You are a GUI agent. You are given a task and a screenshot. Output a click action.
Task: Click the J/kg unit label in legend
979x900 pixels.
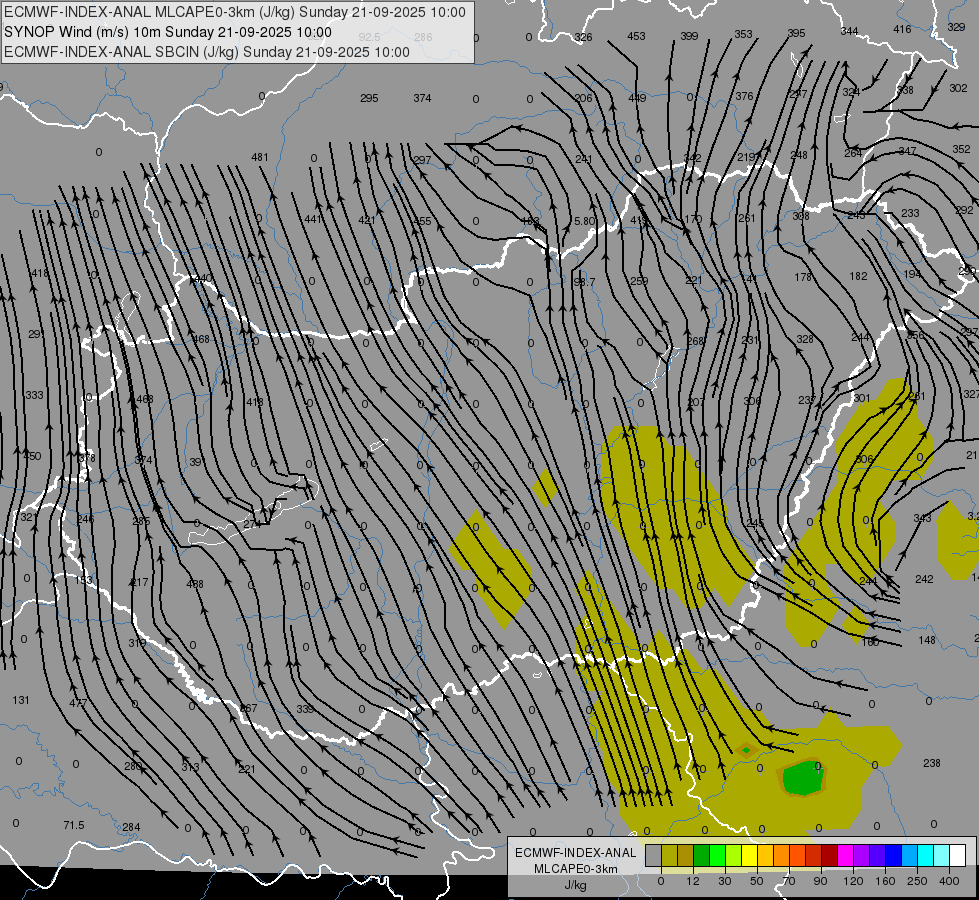tap(576, 885)
